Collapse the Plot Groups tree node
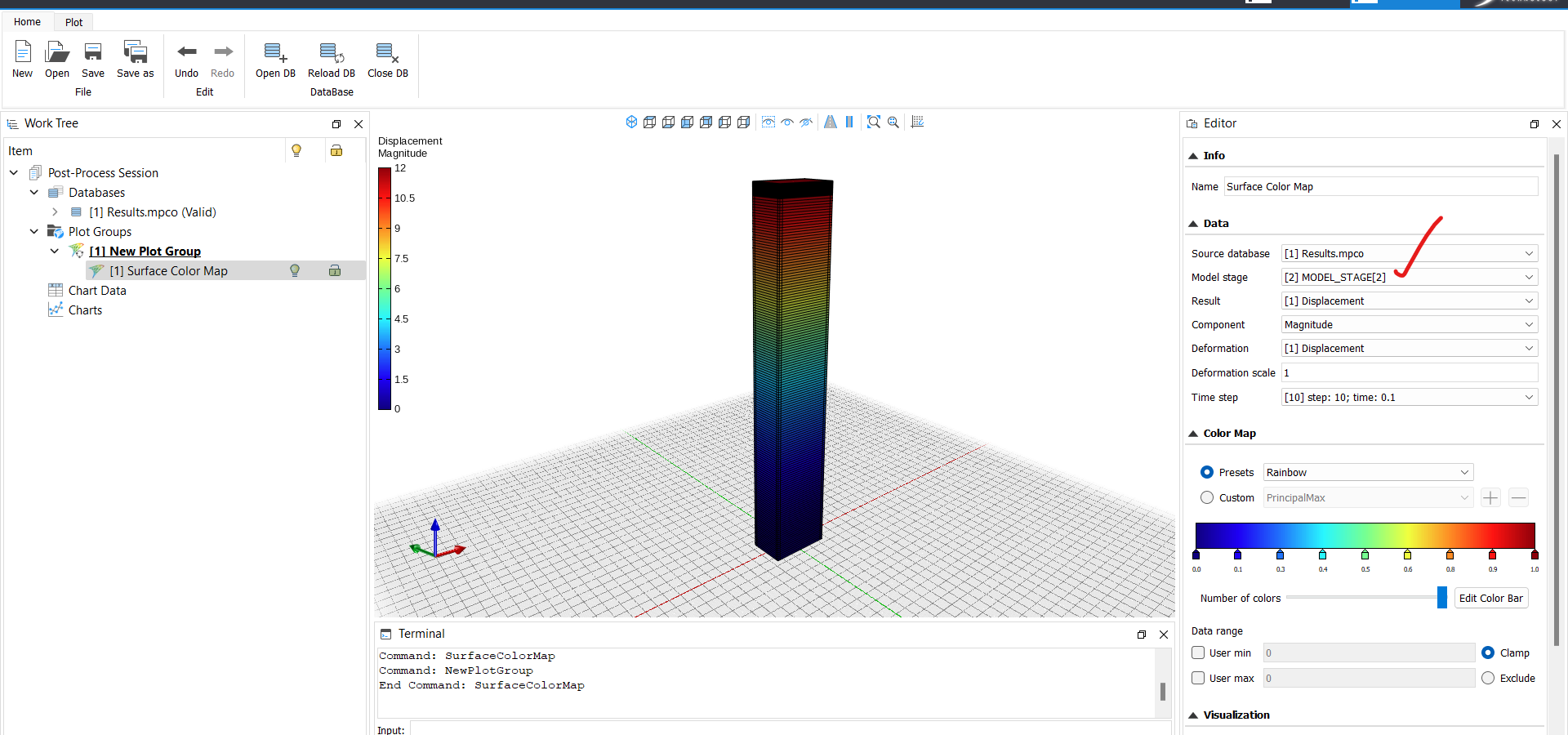Screen dimensions: 1568x735 pyautogui.click(x=34, y=231)
